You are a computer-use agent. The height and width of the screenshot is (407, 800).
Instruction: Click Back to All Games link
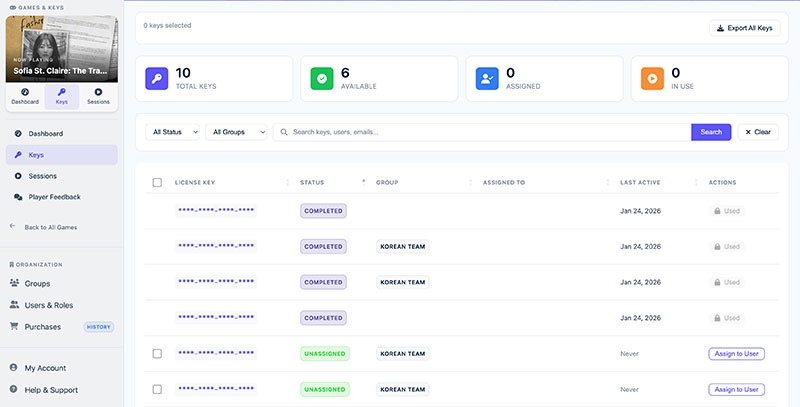50,227
